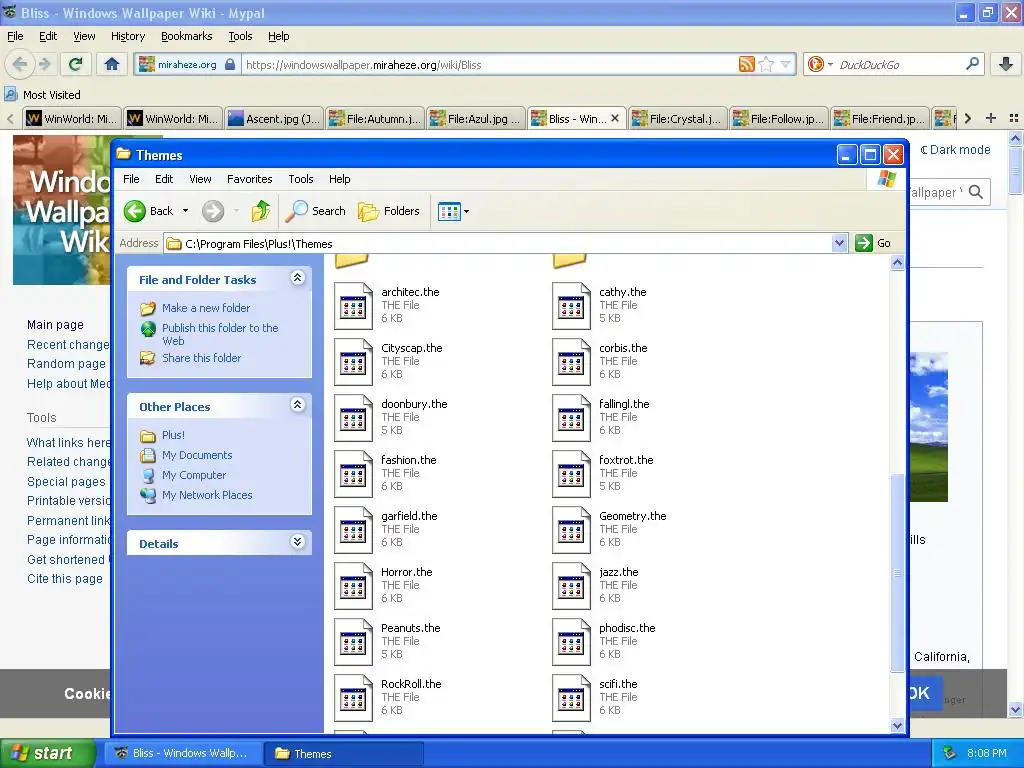Close the Bliss browser tab
1024x768 pixels.
click(615, 118)
